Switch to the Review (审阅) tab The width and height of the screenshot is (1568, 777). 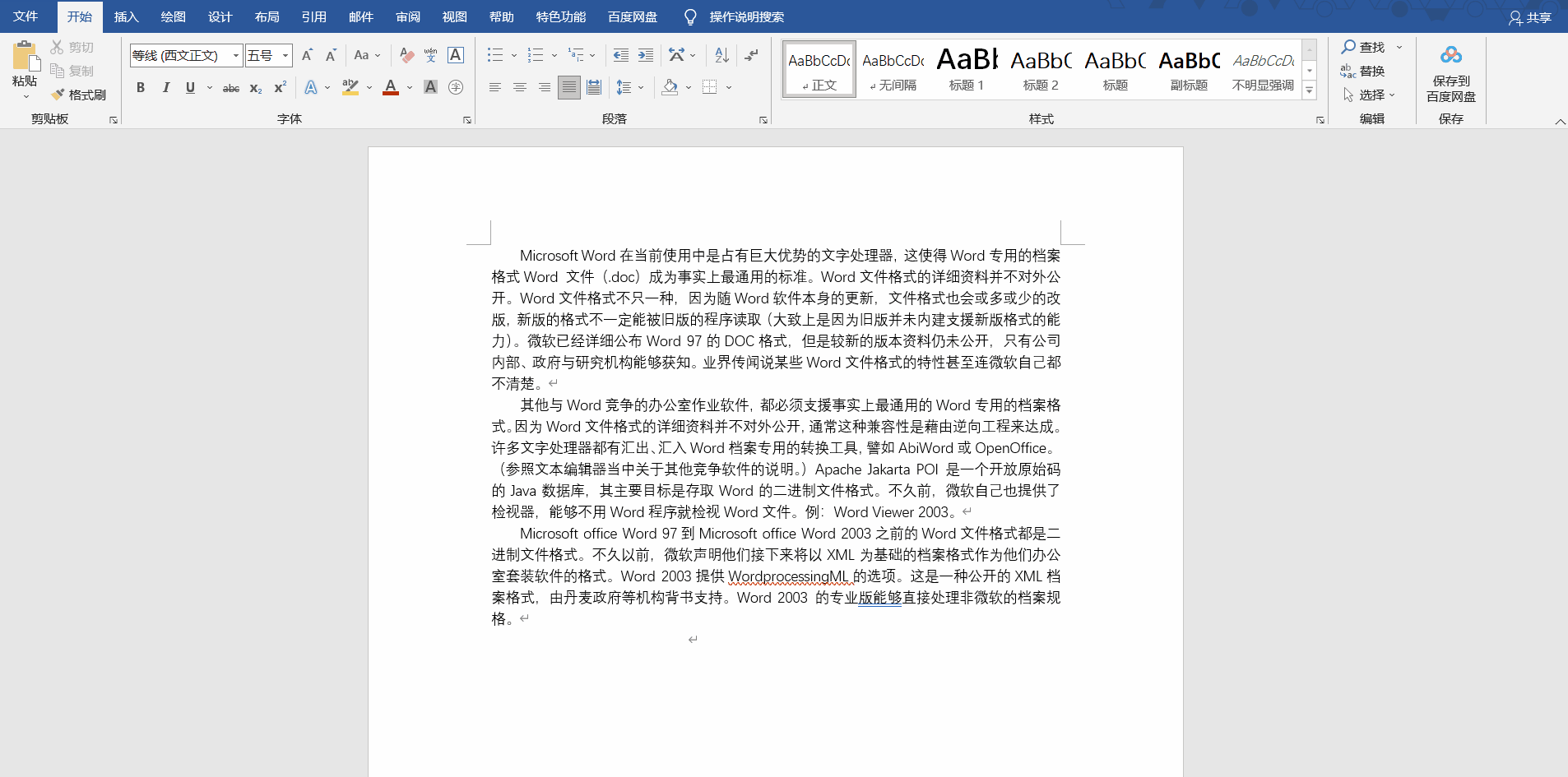click(407, 16)
